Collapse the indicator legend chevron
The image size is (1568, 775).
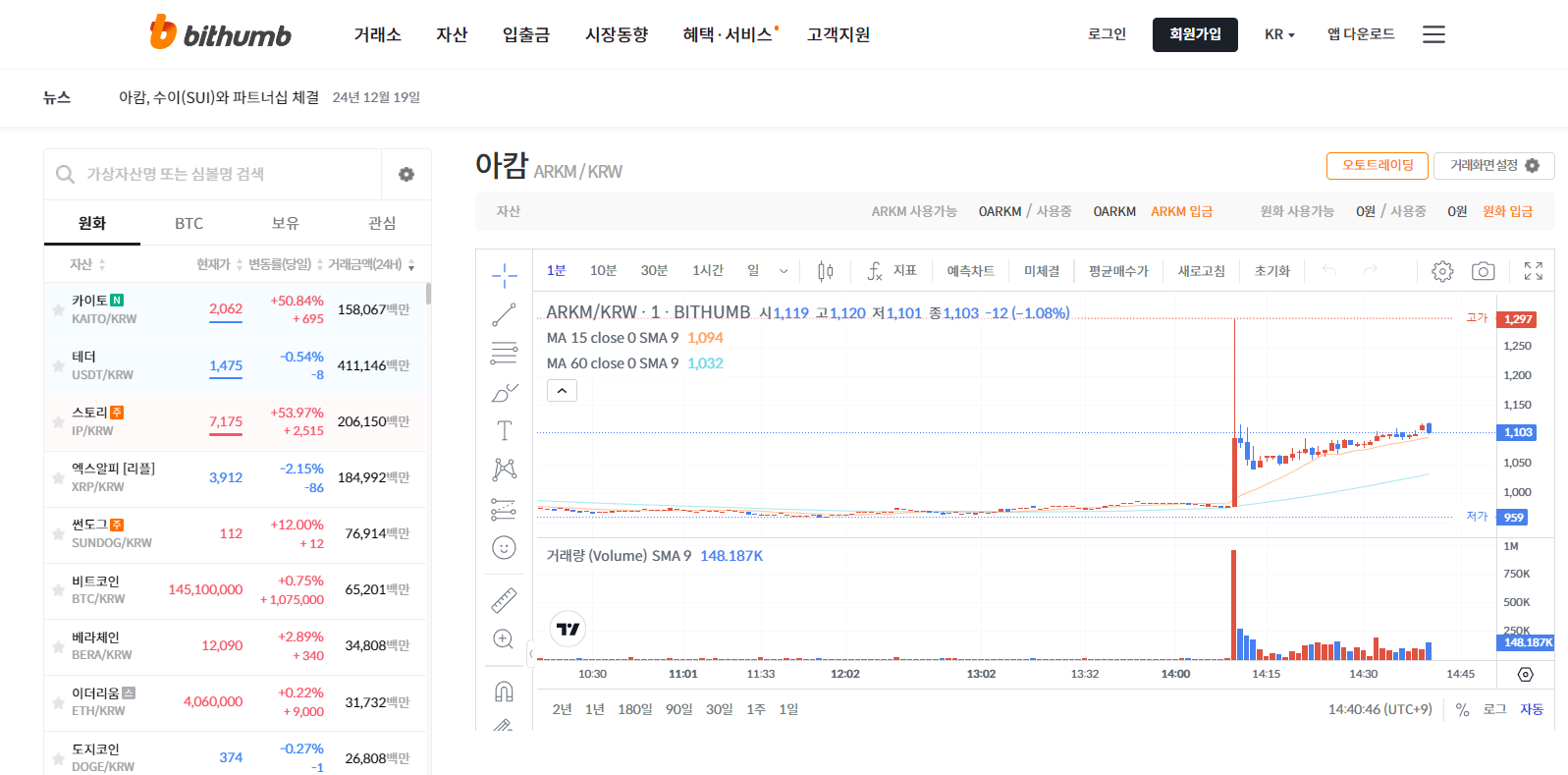coord(562,391)
